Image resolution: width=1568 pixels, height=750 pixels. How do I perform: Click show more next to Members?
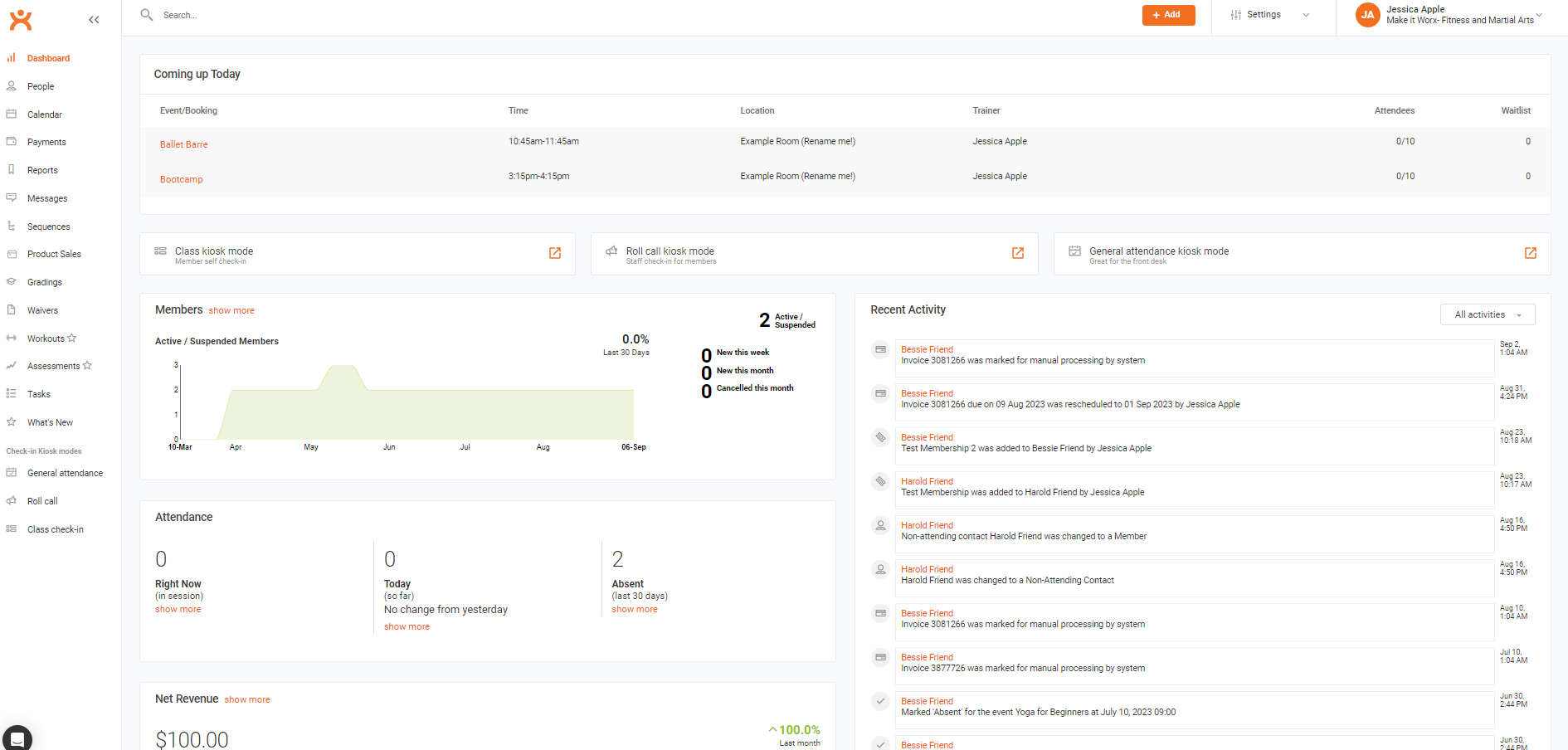tap(231, 310)
